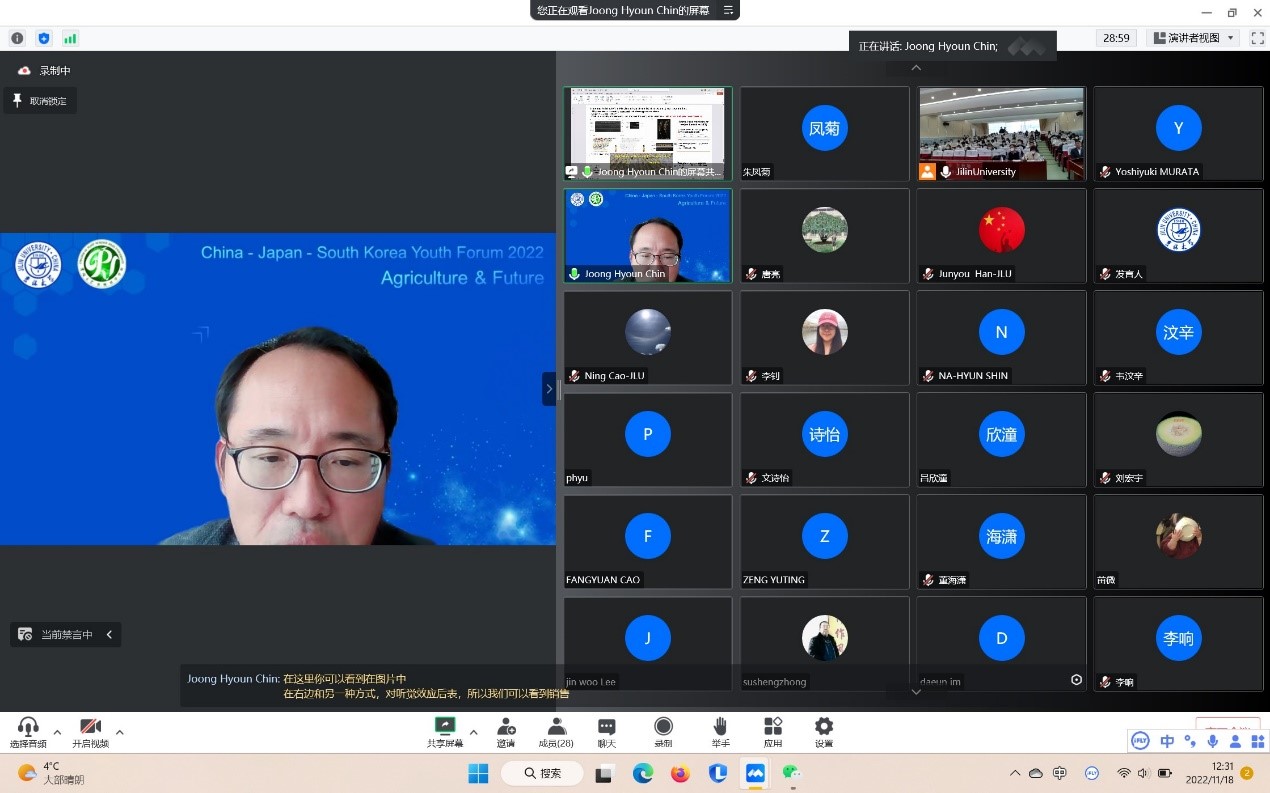Raise hand with the 举手 icon
This screenshot has width=1270, height=793.
click(720, 727)
